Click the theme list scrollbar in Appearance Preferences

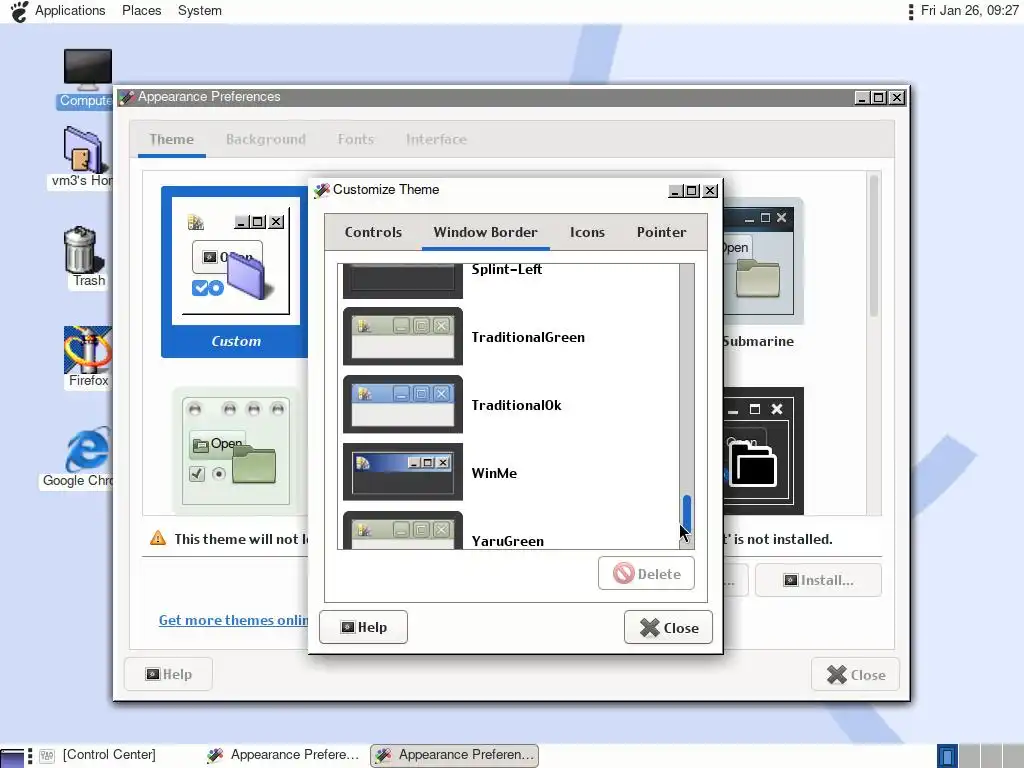(874, 246)
